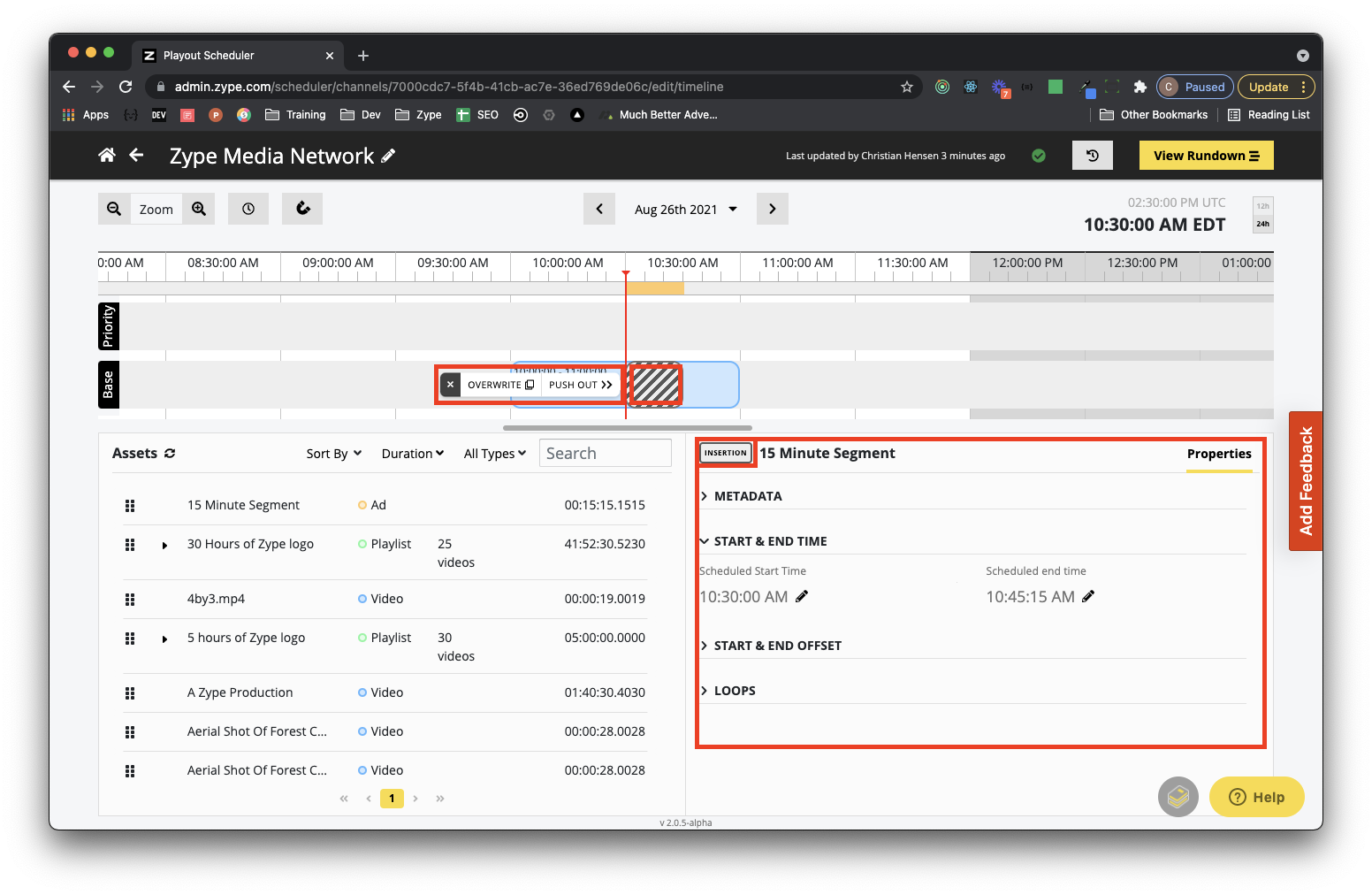Cancel the insertion with the X button
This screenshot has height=895, width=1372.
pyautogui.click(x=451, y=385)
